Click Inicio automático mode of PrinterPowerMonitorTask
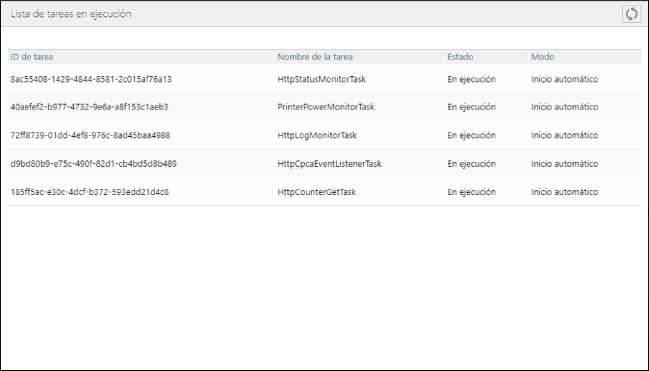Viewport: 649px width, 371px height. pos(565,107)
